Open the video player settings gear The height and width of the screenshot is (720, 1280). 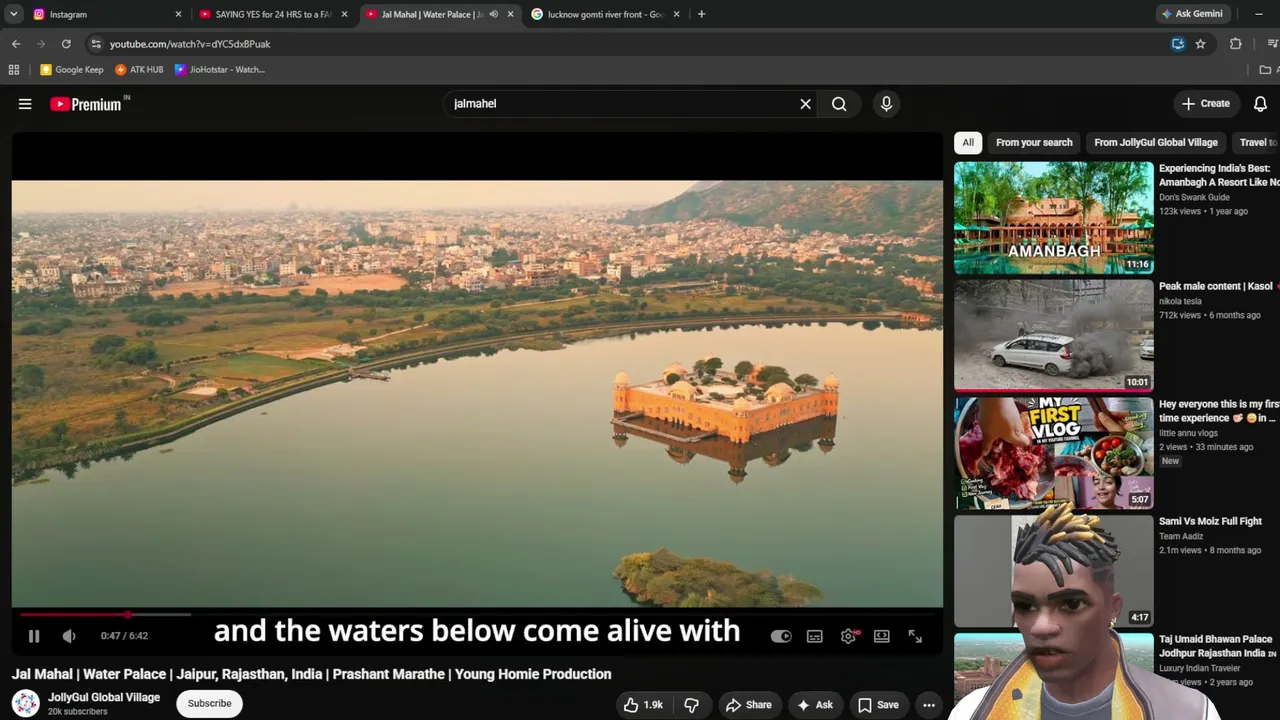[x=848, y=636]
